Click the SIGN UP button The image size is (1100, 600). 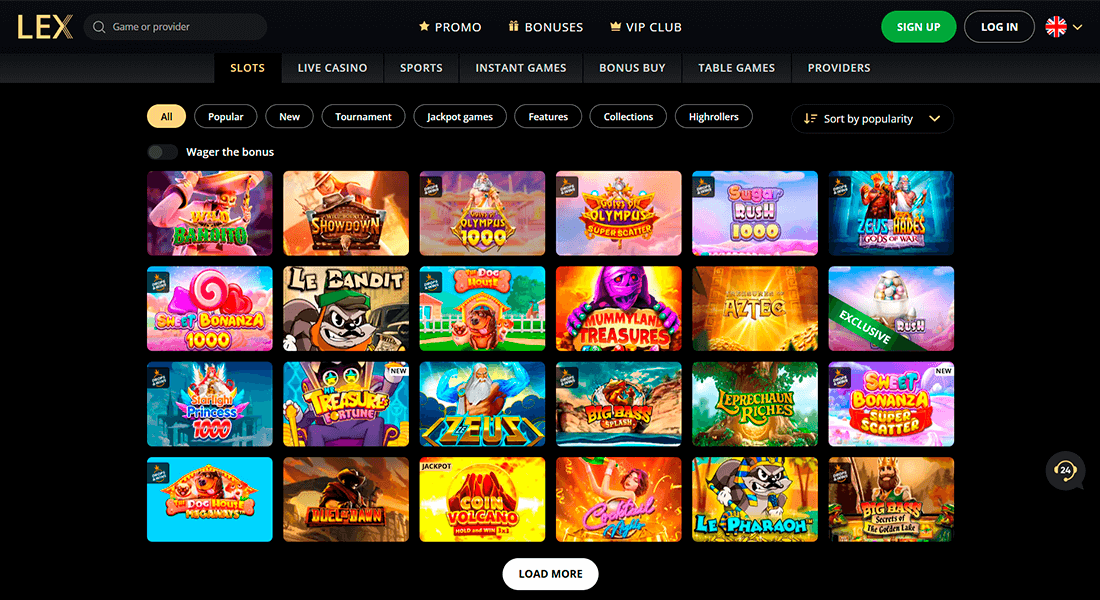918,27
